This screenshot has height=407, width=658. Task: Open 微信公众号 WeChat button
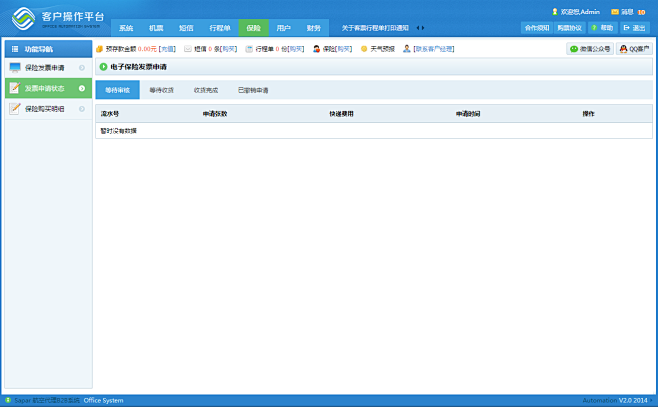coord(589,48)
